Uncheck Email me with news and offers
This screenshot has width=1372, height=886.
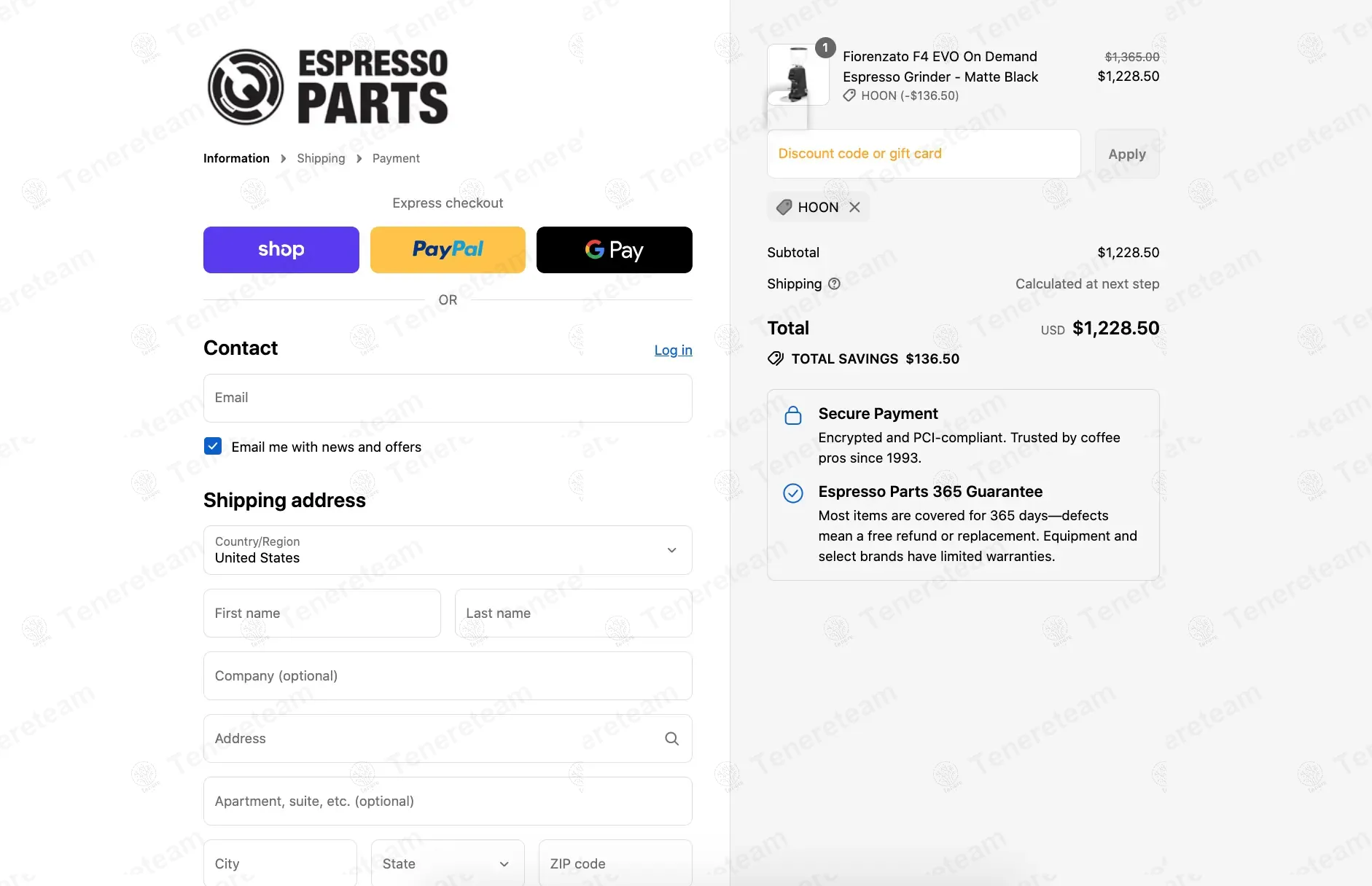(x=213, y=446)
